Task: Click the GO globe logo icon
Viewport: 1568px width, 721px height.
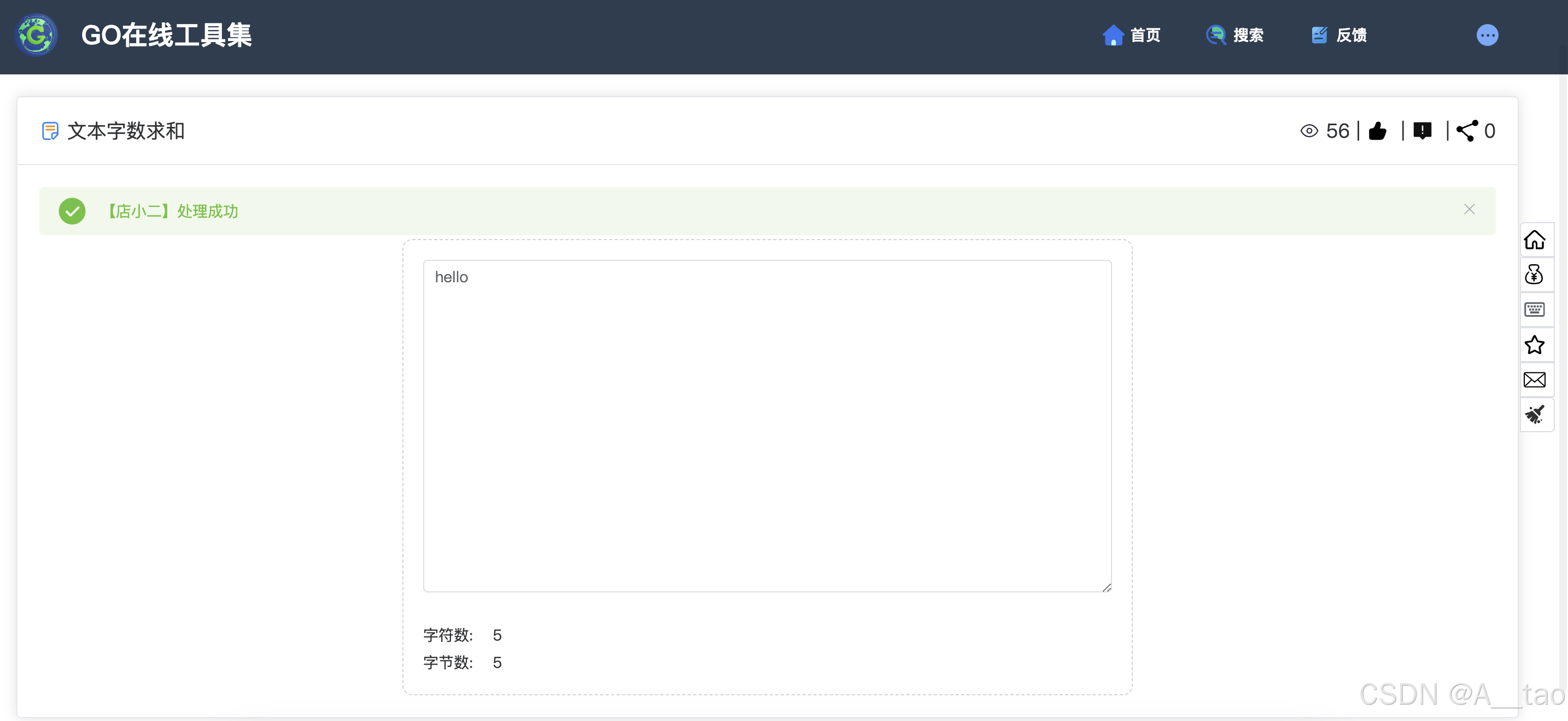Action: click(37, 36)
